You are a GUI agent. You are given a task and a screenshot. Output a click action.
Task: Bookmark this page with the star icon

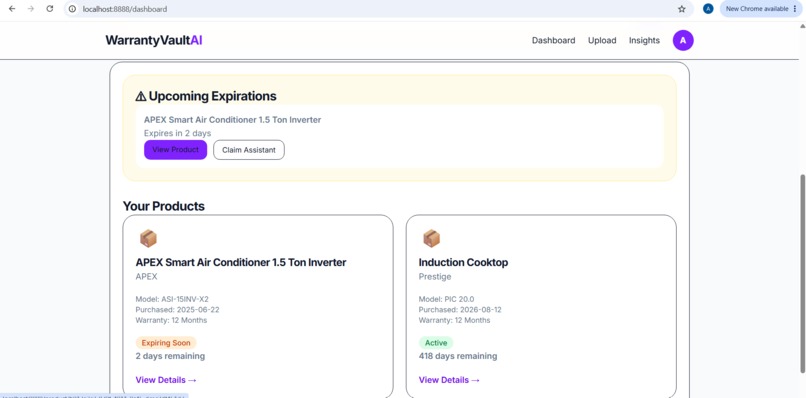coord(682,9)
